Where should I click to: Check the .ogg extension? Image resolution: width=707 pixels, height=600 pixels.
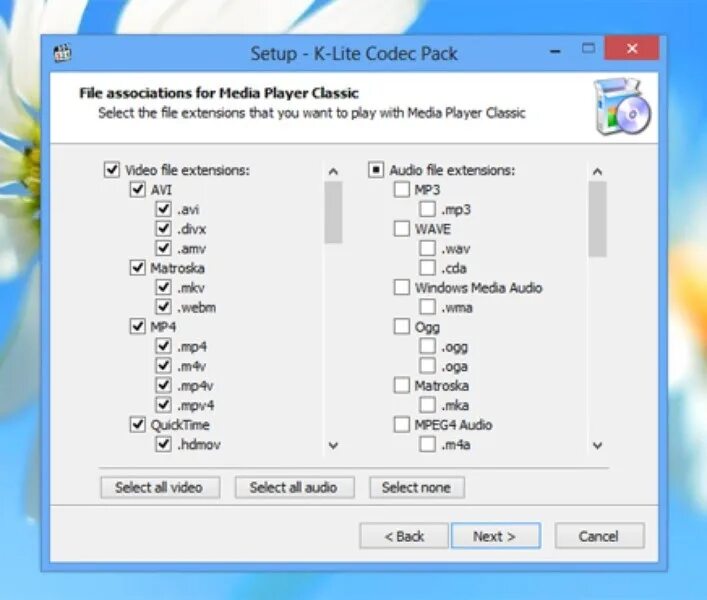tap(427, 346)
